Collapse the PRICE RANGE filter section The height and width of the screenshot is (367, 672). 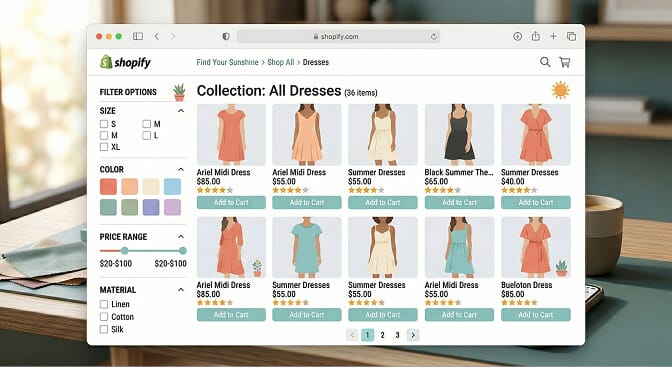(181, 237)
